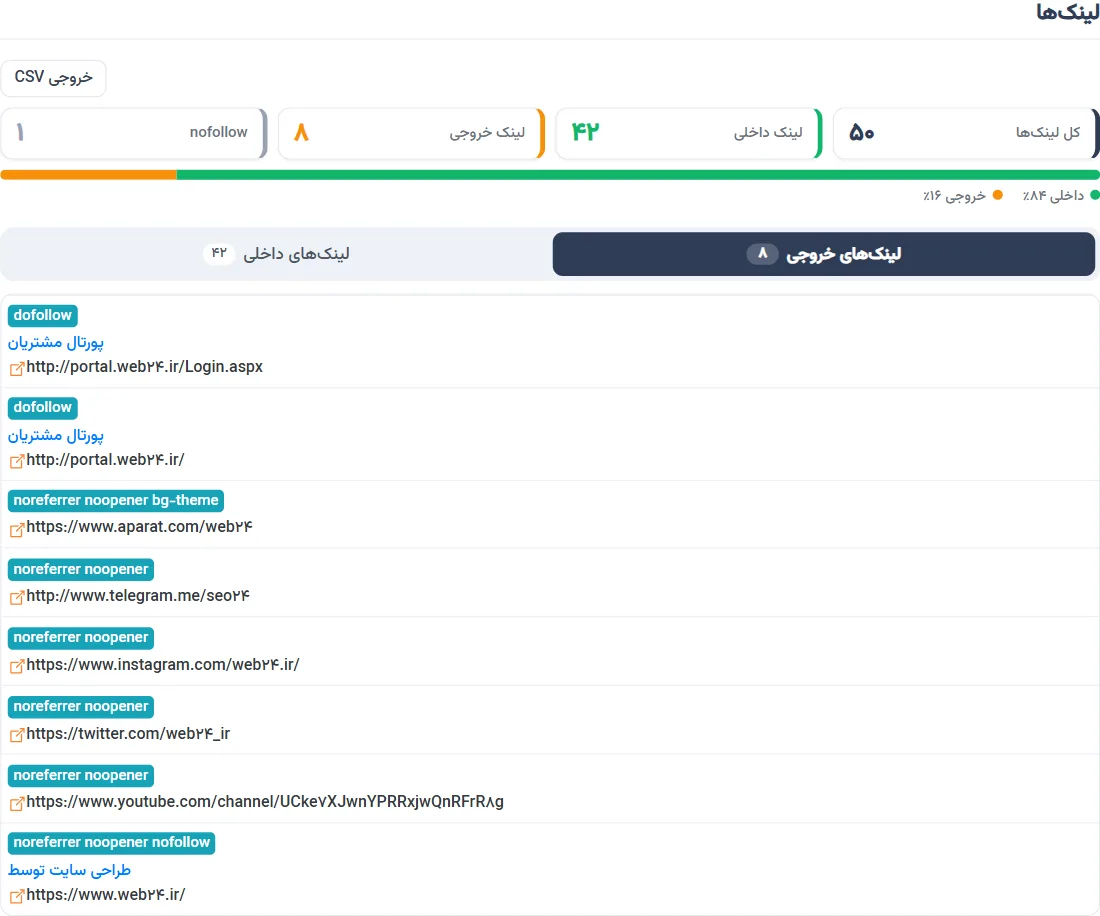Open پورتال مشتریان link above Login.aspx URL
Image resolution: width=1100 pixels, height=916 pixels.
[x=55, y=342]
